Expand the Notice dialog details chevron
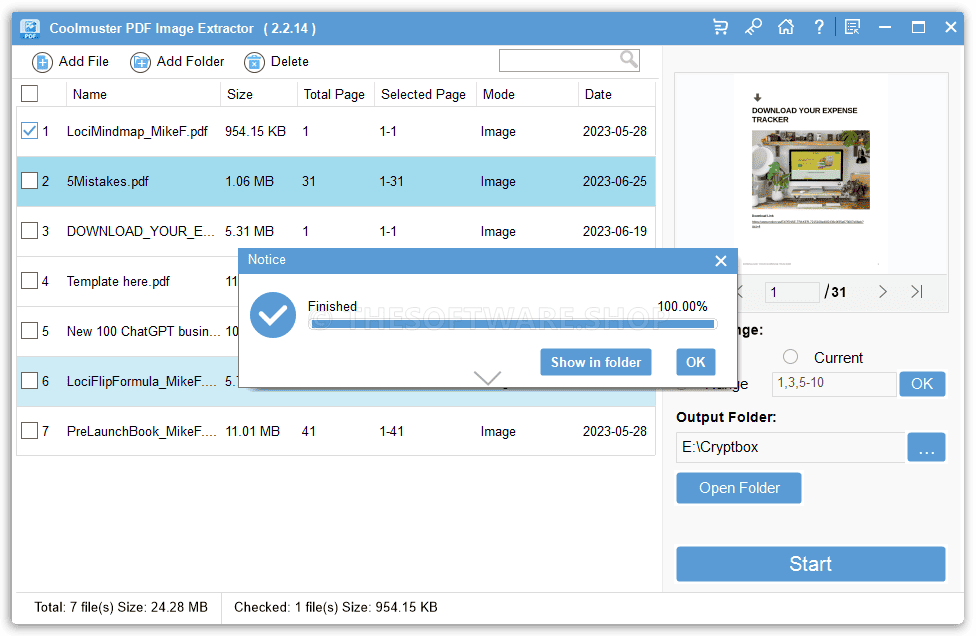Image resolution: width=976 pixels, height=636 pixels. tap(487, 378)
